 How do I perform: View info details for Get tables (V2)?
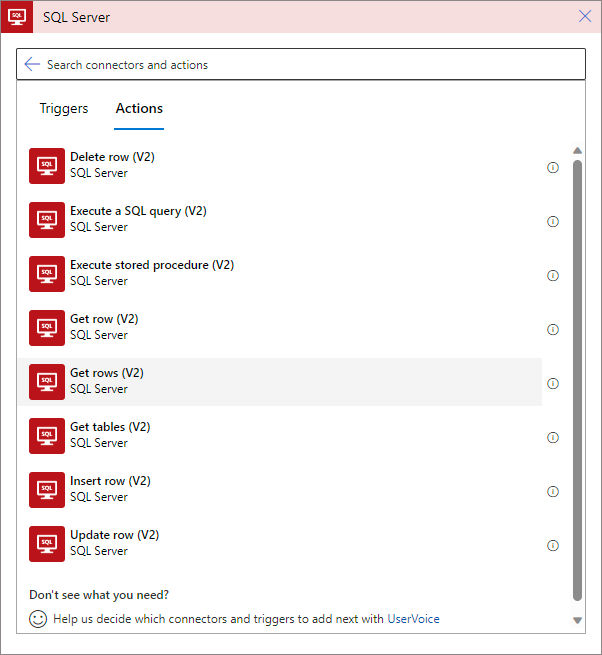[553, 437]
